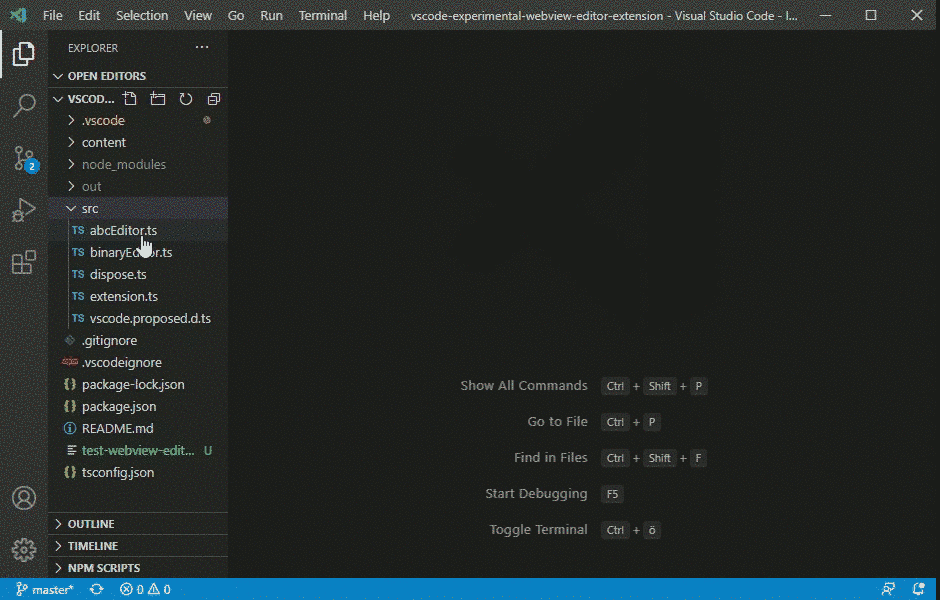Open the Search view icon
The height and width of the screenshot is (600, 940).
(24, 106)
